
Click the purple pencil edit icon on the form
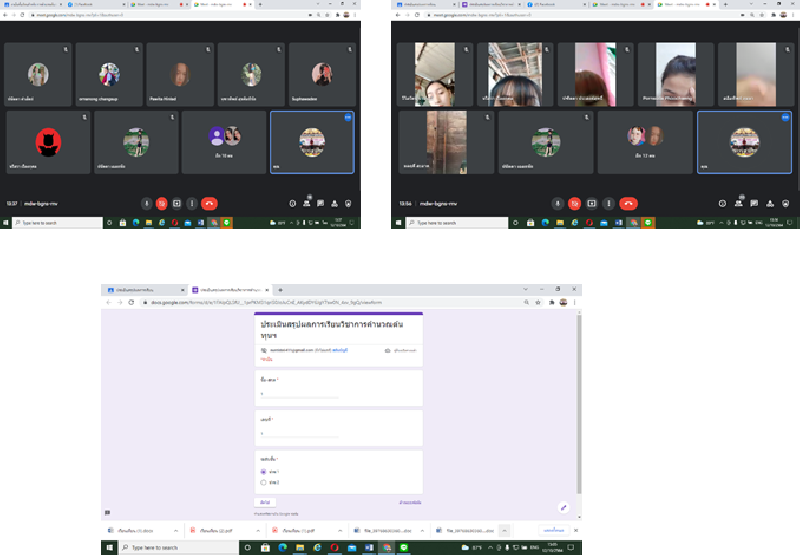[x=563, y=507]
